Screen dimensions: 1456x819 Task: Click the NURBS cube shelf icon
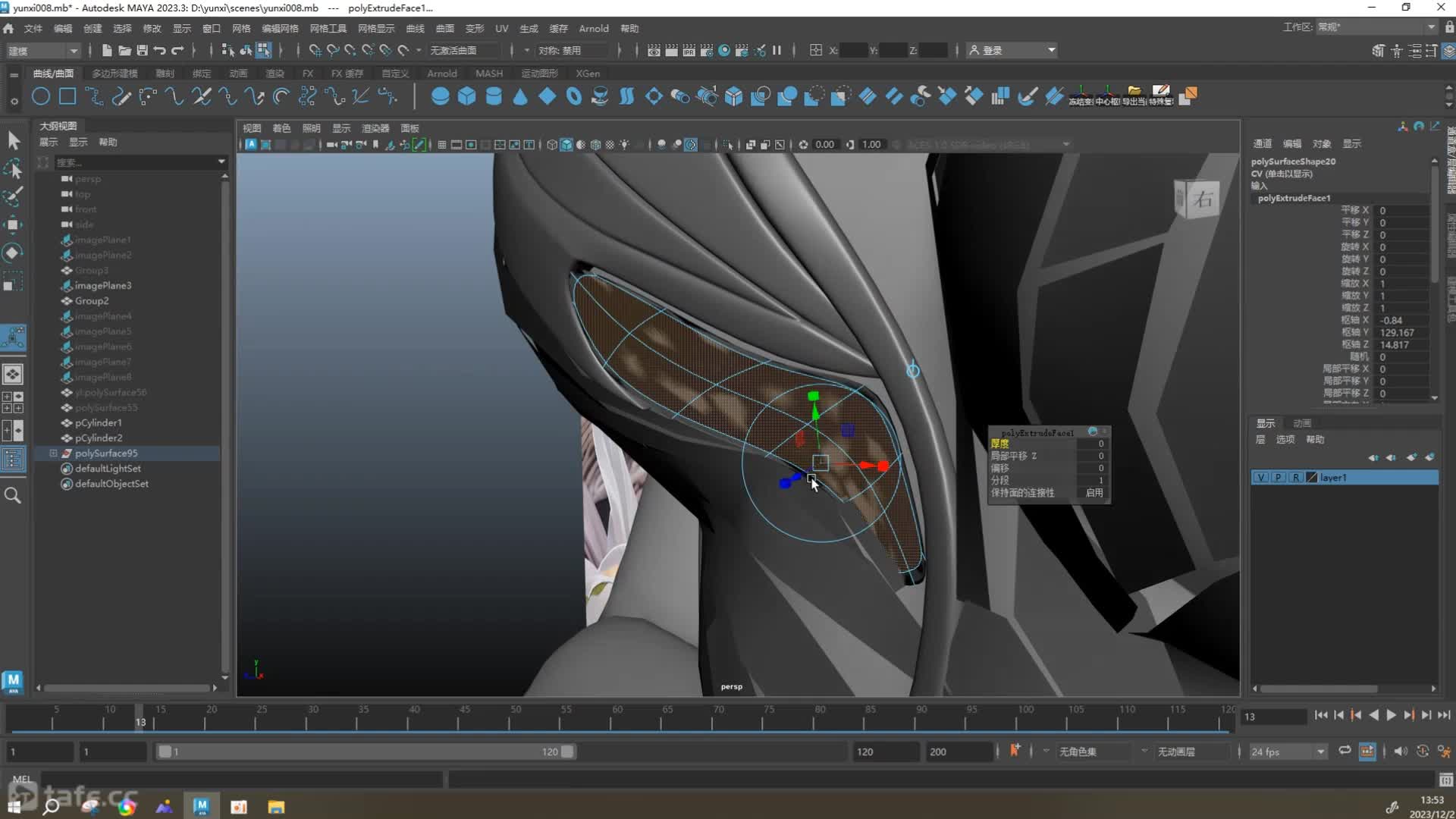(467, 96)
